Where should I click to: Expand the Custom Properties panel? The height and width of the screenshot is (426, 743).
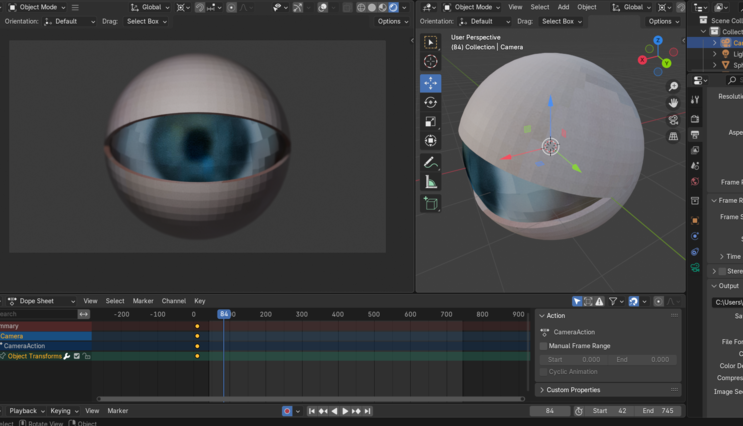pos(573,390)
